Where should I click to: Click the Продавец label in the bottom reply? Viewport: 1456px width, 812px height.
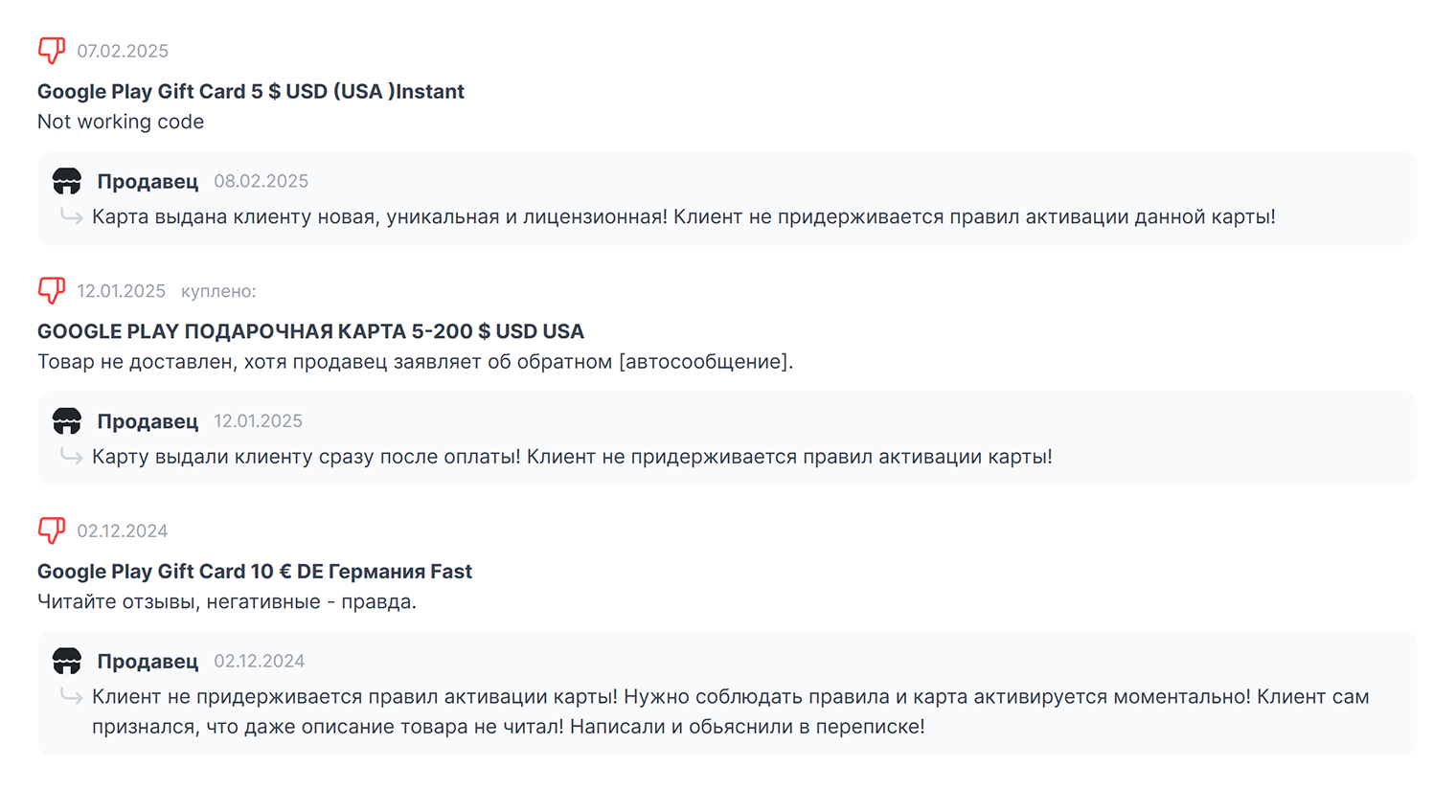point(148,661)
